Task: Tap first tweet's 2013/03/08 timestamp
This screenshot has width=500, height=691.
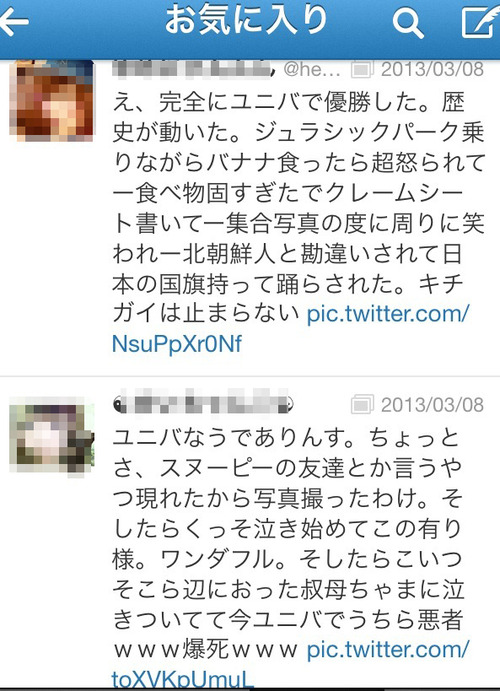Action: click(x=432, y=69)
